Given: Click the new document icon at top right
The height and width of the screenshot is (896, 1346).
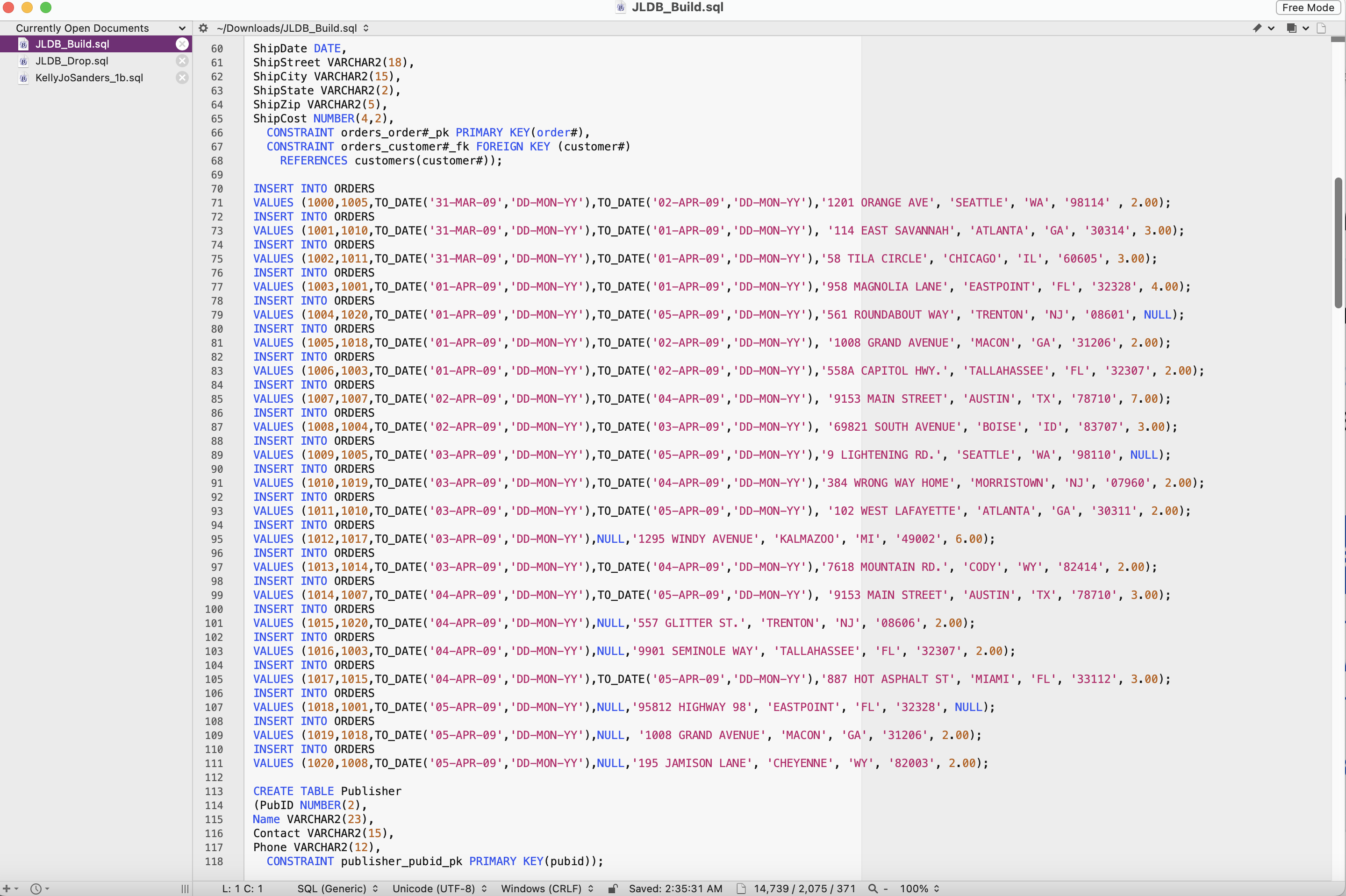Looking at the screenshot, I should [1322, 28].
